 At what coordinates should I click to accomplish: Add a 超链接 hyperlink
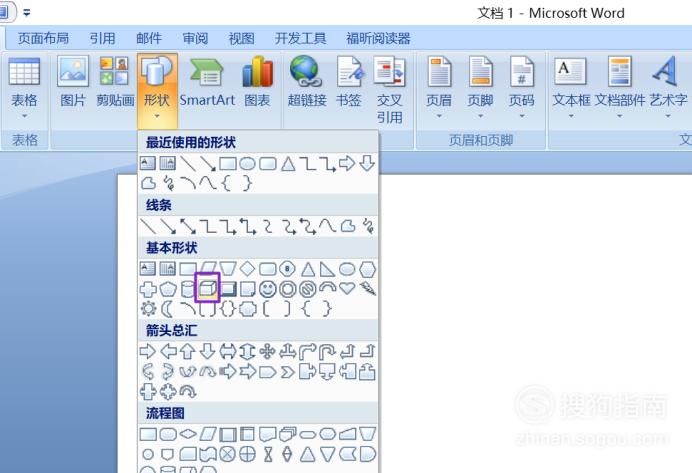pyautogui.click(x=307, y=82)
